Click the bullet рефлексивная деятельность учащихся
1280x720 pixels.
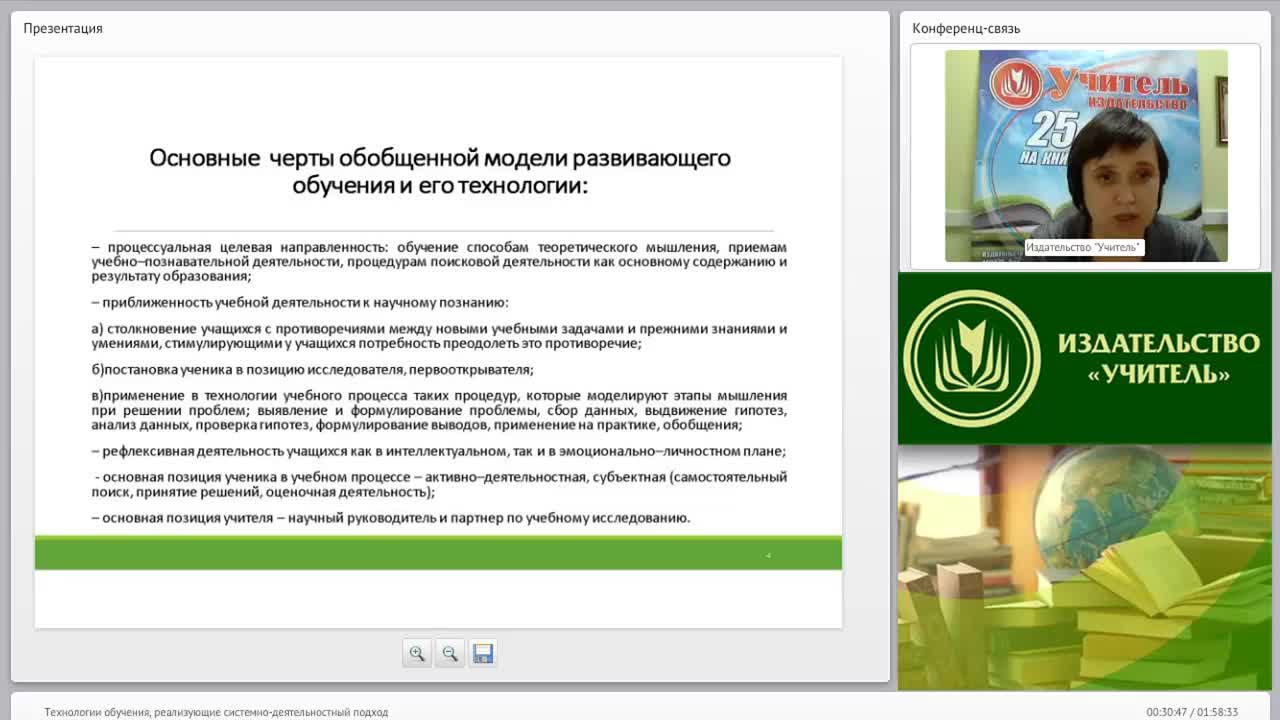[x=439, y=451]
